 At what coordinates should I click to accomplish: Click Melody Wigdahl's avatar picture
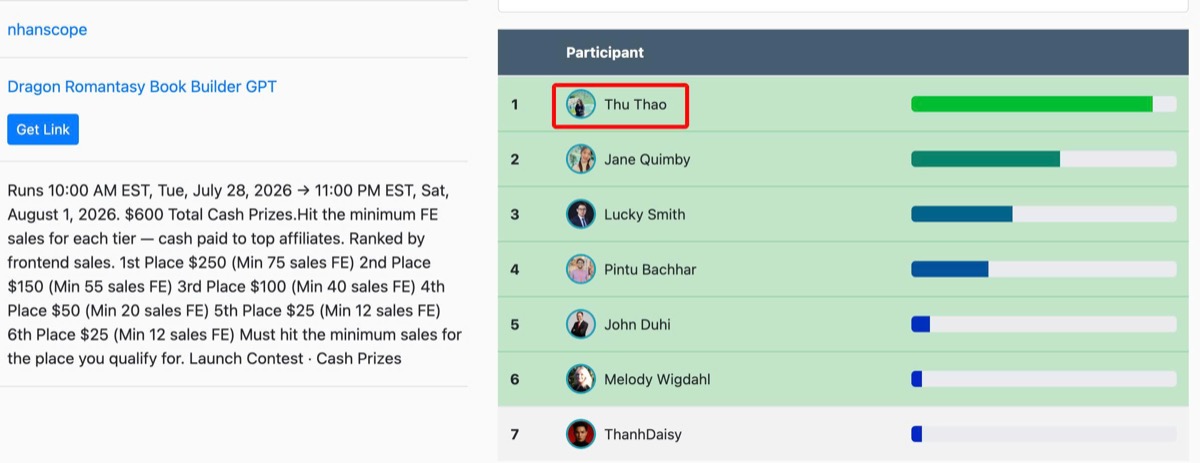(581, 379)
